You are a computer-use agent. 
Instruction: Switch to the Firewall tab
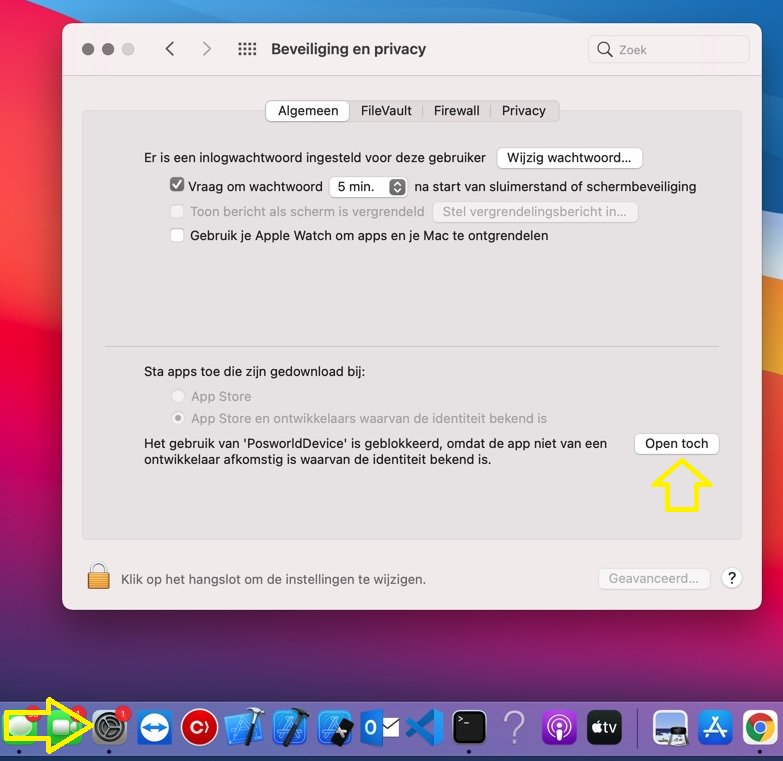click(456, 110)
